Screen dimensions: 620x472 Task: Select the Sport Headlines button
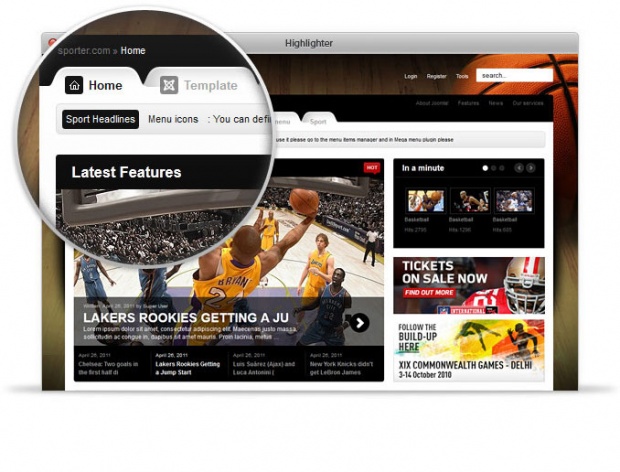pos(100,119)
